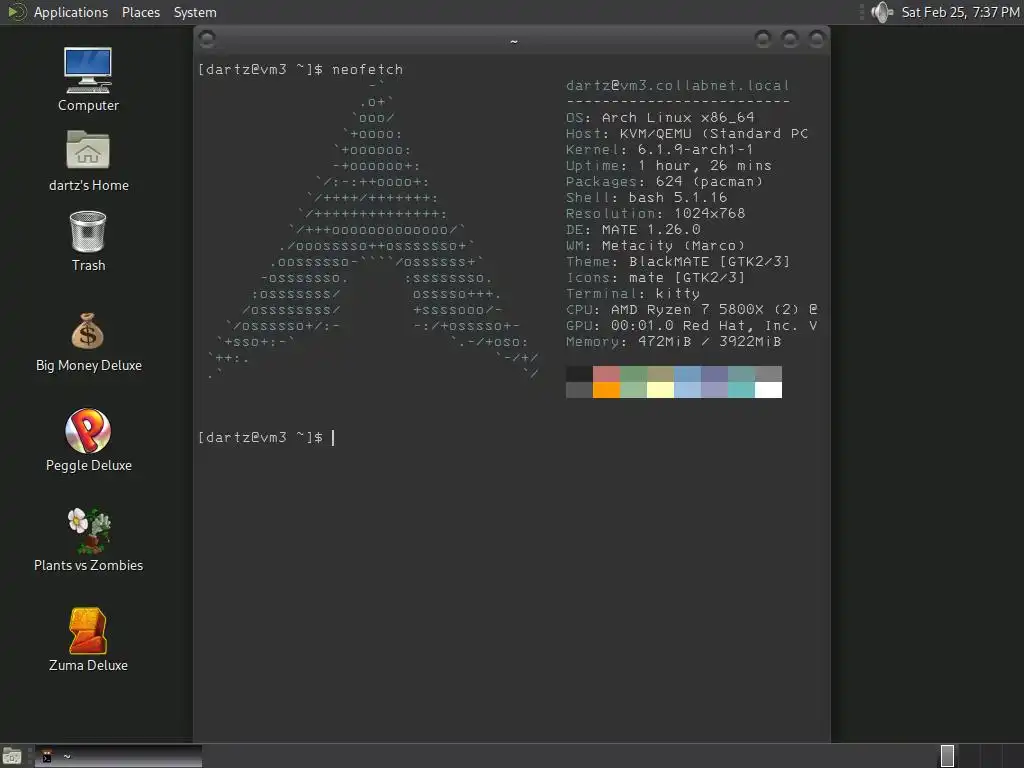Image resolution: width=1024 pixels, height=768 pixels.
Task: Click show desktop button in bottom panel
Action: tap(12, 756)
